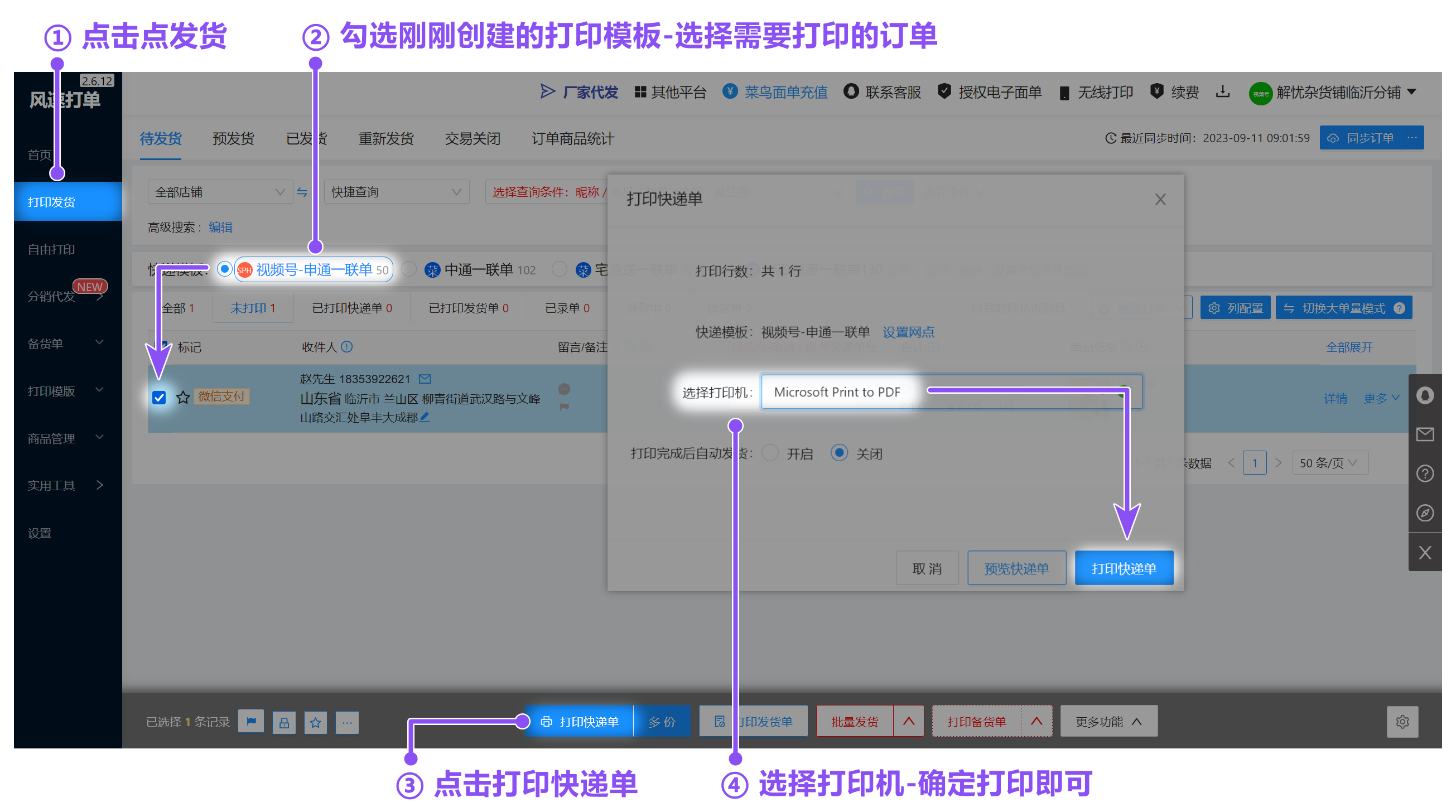Switch to 待发货 tab
This screenshot has width=1456, height=812.
[x=161, y=138]
